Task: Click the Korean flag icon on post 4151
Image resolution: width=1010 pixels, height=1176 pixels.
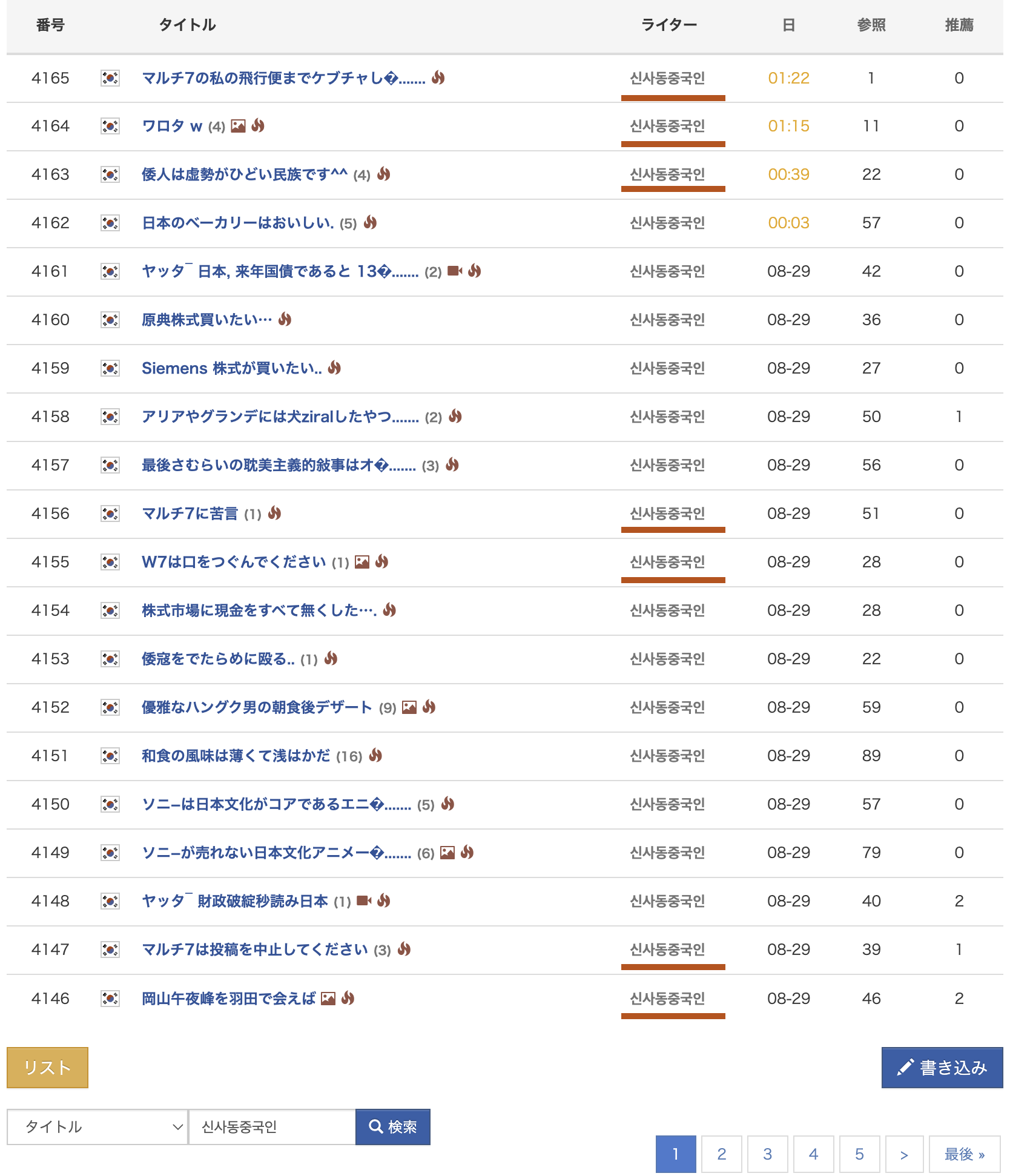Action: (x=110, y=756)
